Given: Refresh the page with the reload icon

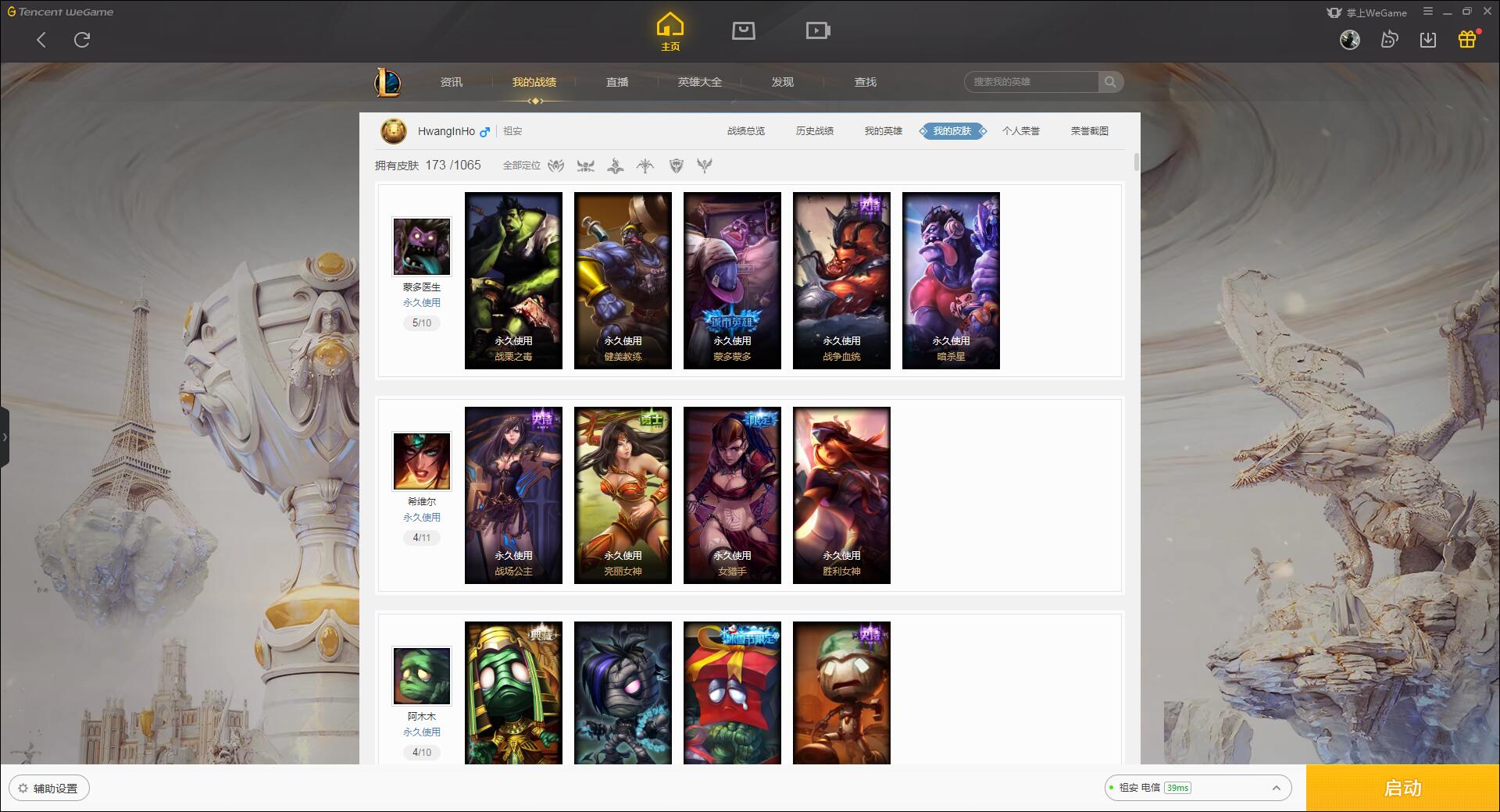Looking at the screenshot, I should point(82,40).
